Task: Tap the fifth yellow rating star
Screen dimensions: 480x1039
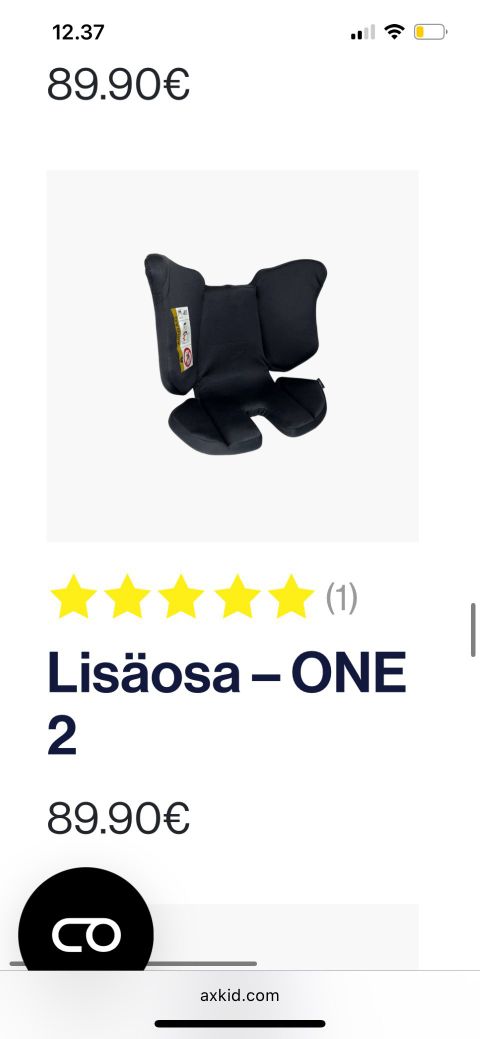Action: 290,596
